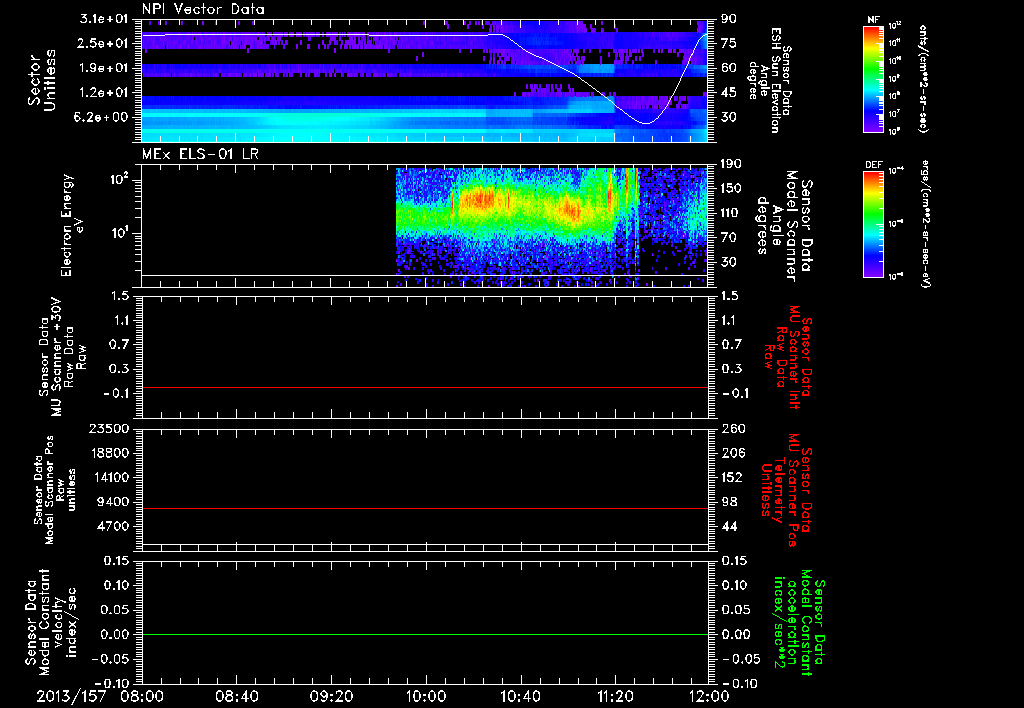Click the red MU Scanner Pos telemetry line
1024x708 pixels.
point(424,508)
